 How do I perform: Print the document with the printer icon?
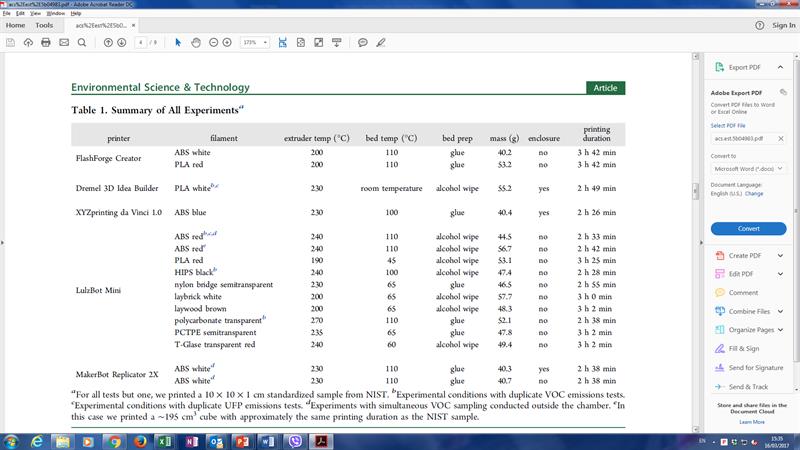coord(46,43)
